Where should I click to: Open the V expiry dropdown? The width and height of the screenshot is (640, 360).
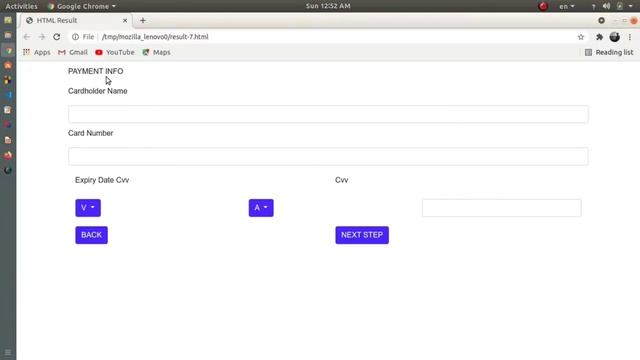pyautogui.click(x=88, y=208)
